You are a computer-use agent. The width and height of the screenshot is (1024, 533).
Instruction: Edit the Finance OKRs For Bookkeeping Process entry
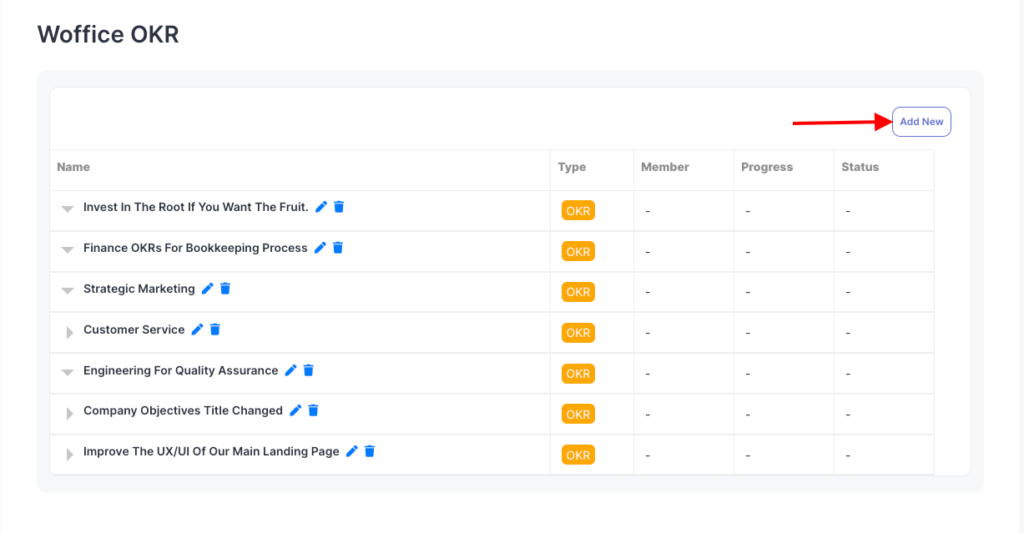click(320, 248)
